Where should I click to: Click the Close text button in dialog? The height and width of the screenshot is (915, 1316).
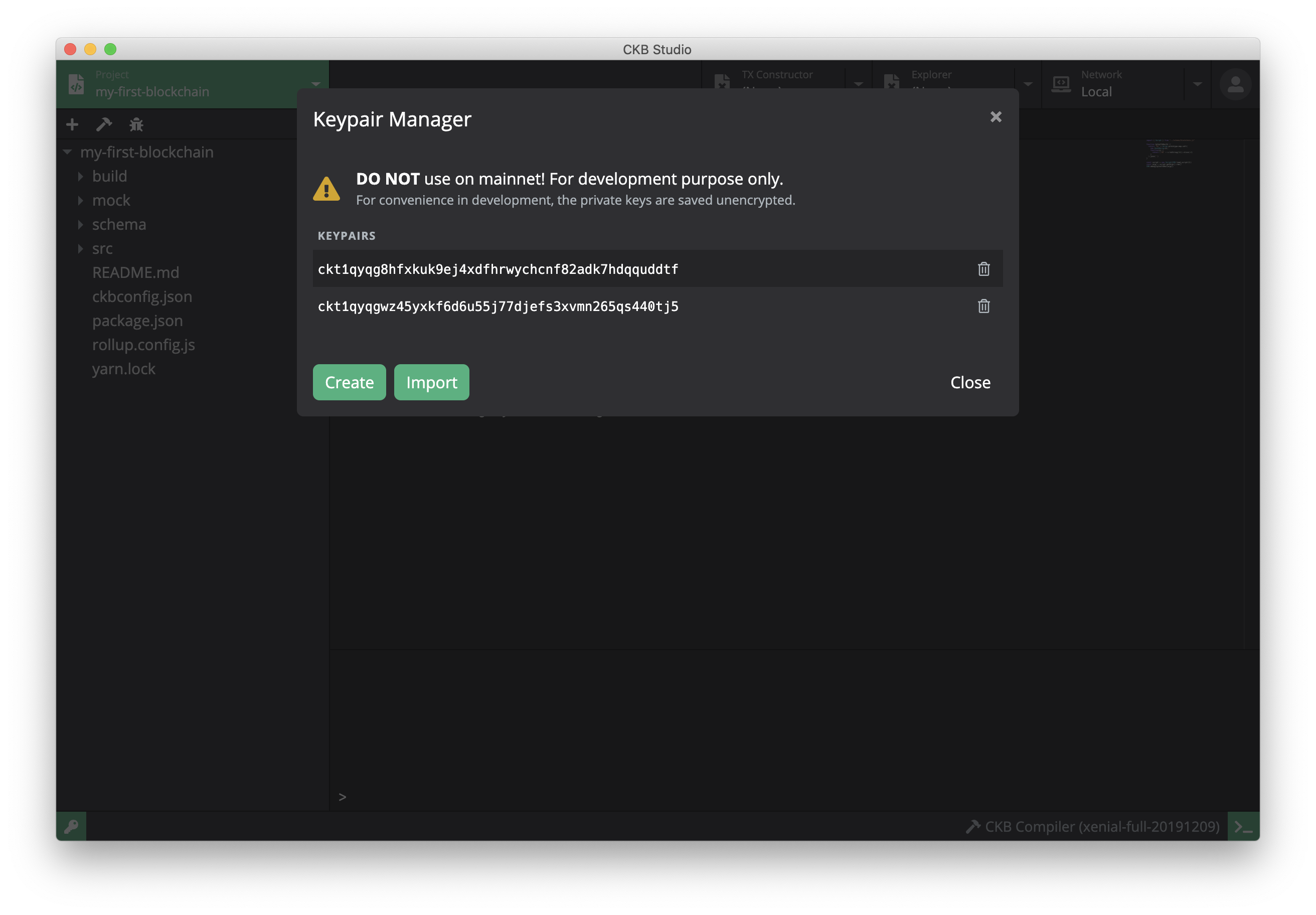[x=970, y=382]
